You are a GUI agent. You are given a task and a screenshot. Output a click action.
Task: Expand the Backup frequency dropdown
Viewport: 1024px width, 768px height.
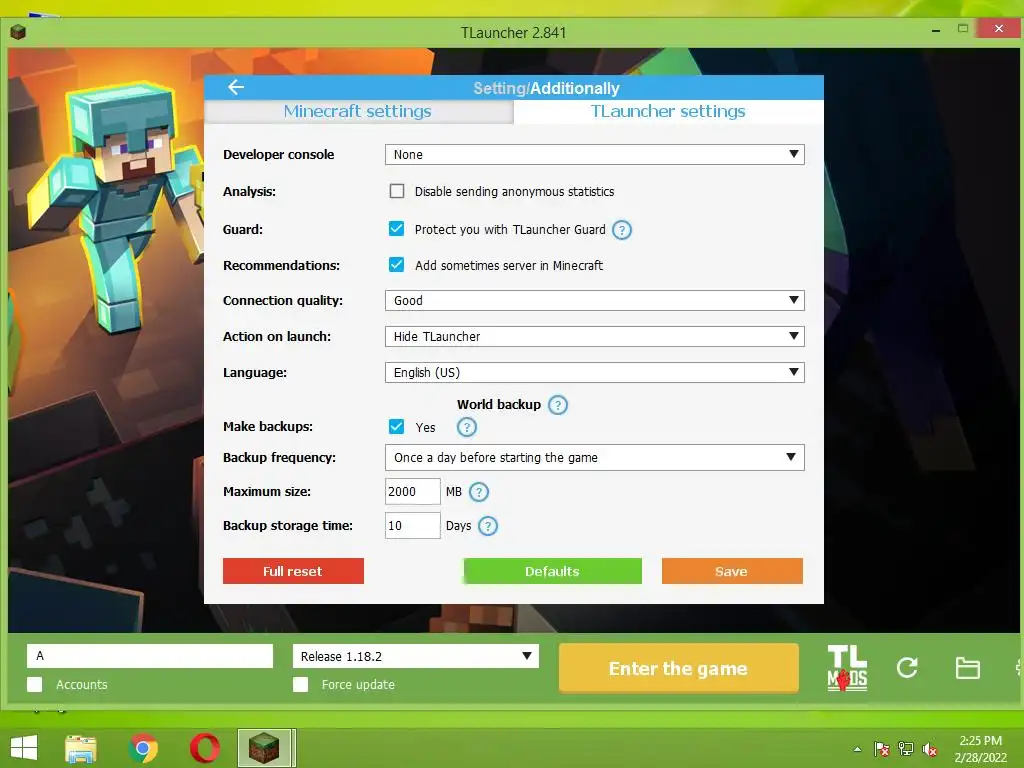pyautogui.click(x=594, y=457)
